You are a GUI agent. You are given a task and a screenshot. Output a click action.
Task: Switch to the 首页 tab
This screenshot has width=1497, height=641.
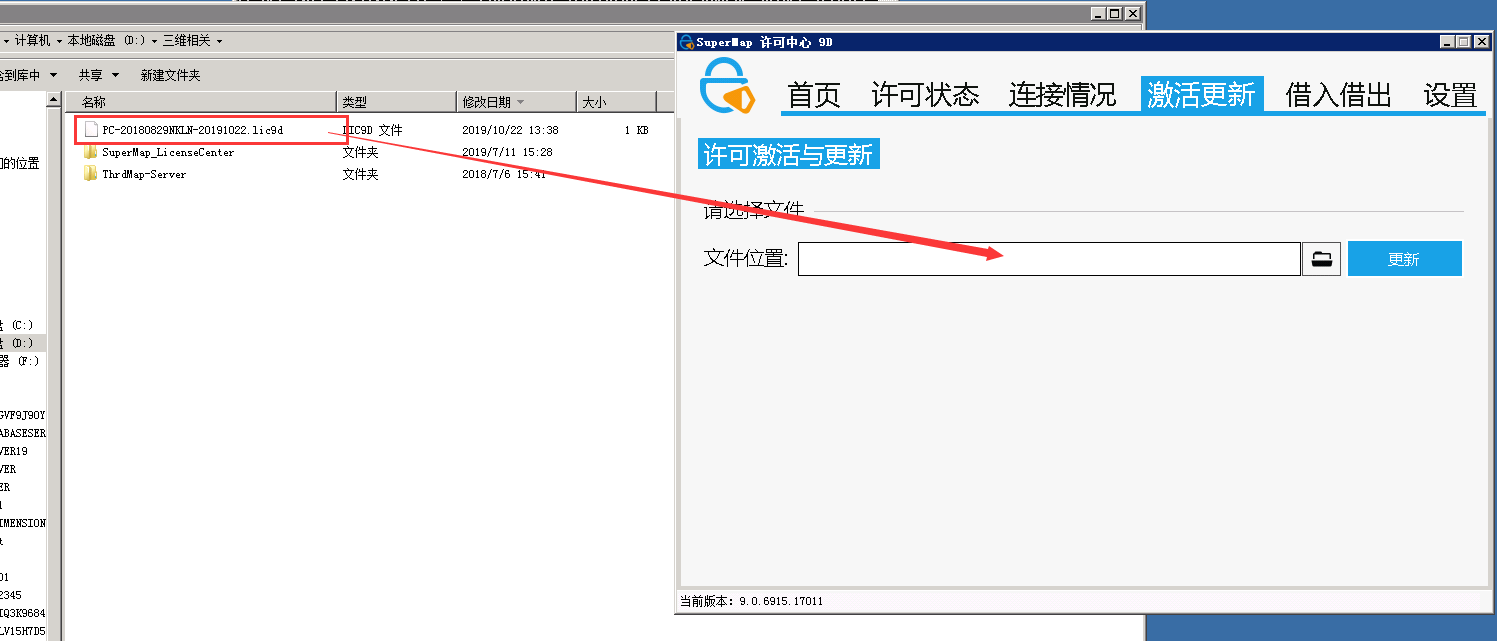814,95
